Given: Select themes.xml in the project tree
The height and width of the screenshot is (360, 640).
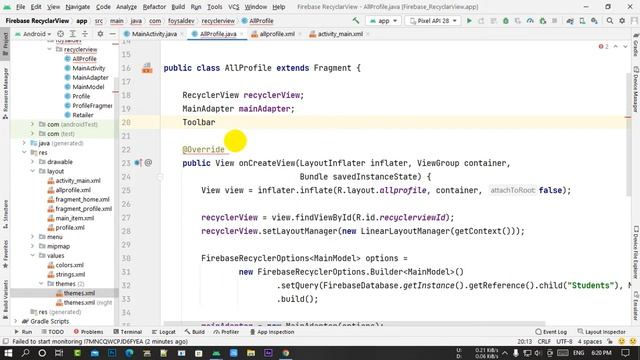Looking at the screenshot, I should pyautogui.click(x=79, y=293).
